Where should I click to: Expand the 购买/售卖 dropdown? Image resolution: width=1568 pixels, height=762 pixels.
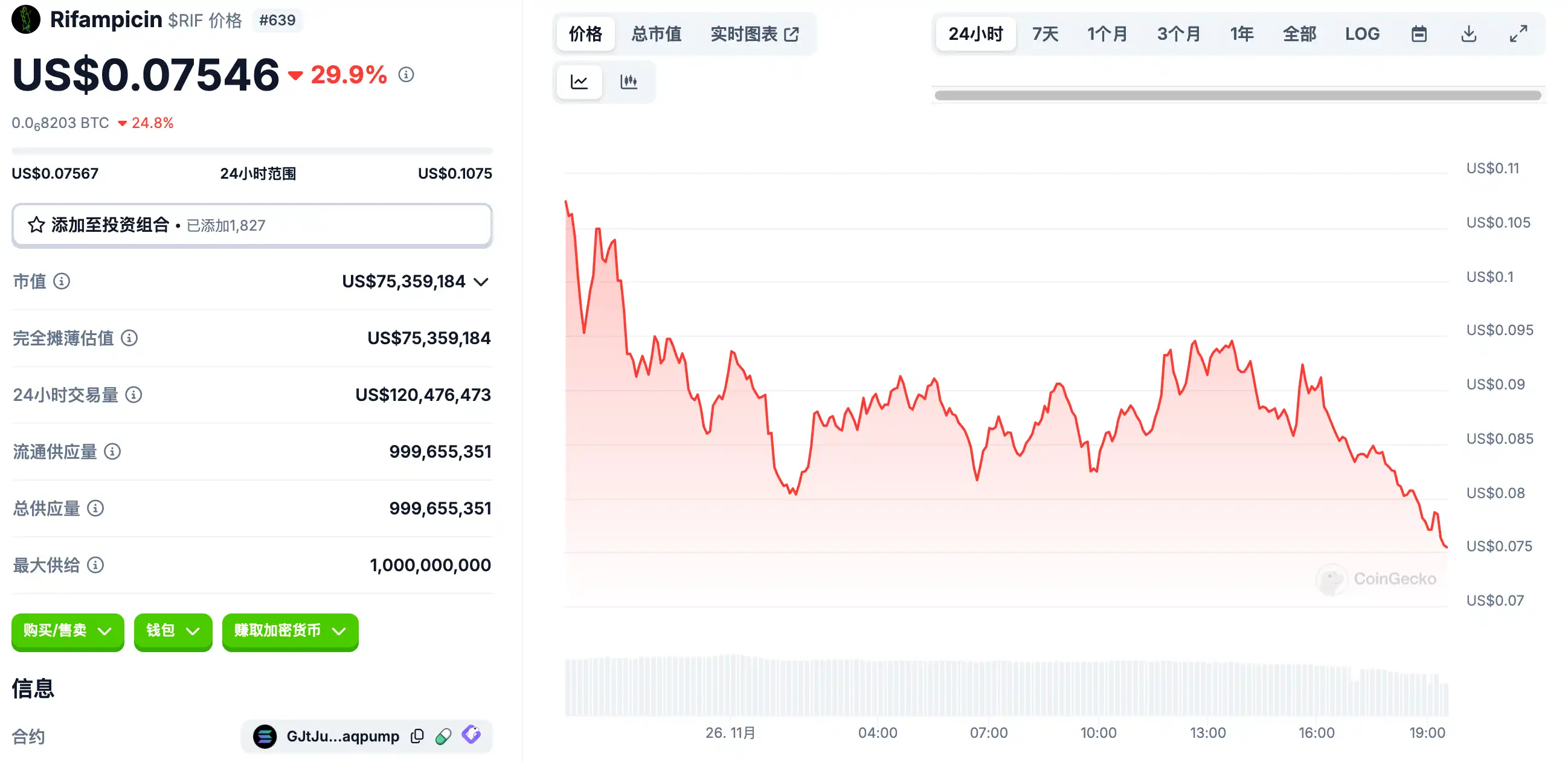pyautogui.click(x=68, y=631)
